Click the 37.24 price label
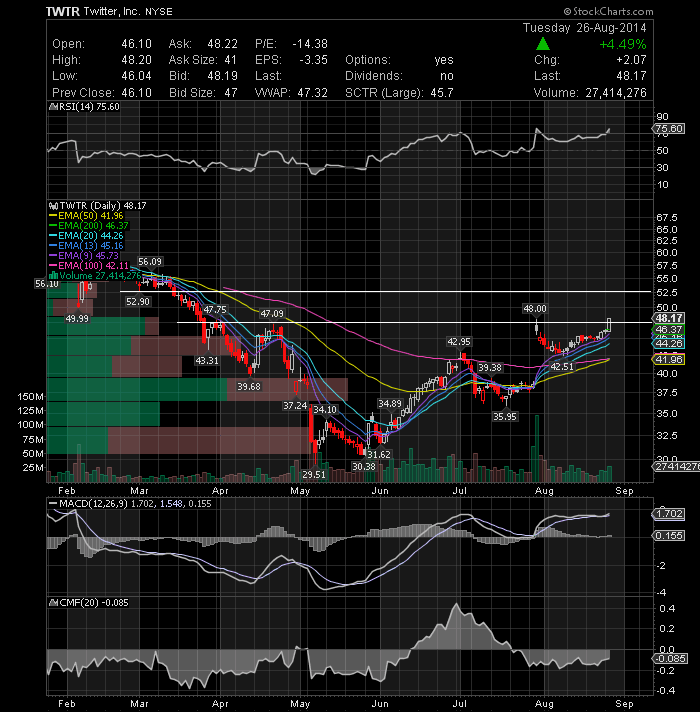This screenshot has width=700, height=712. [x=295, y=405]
